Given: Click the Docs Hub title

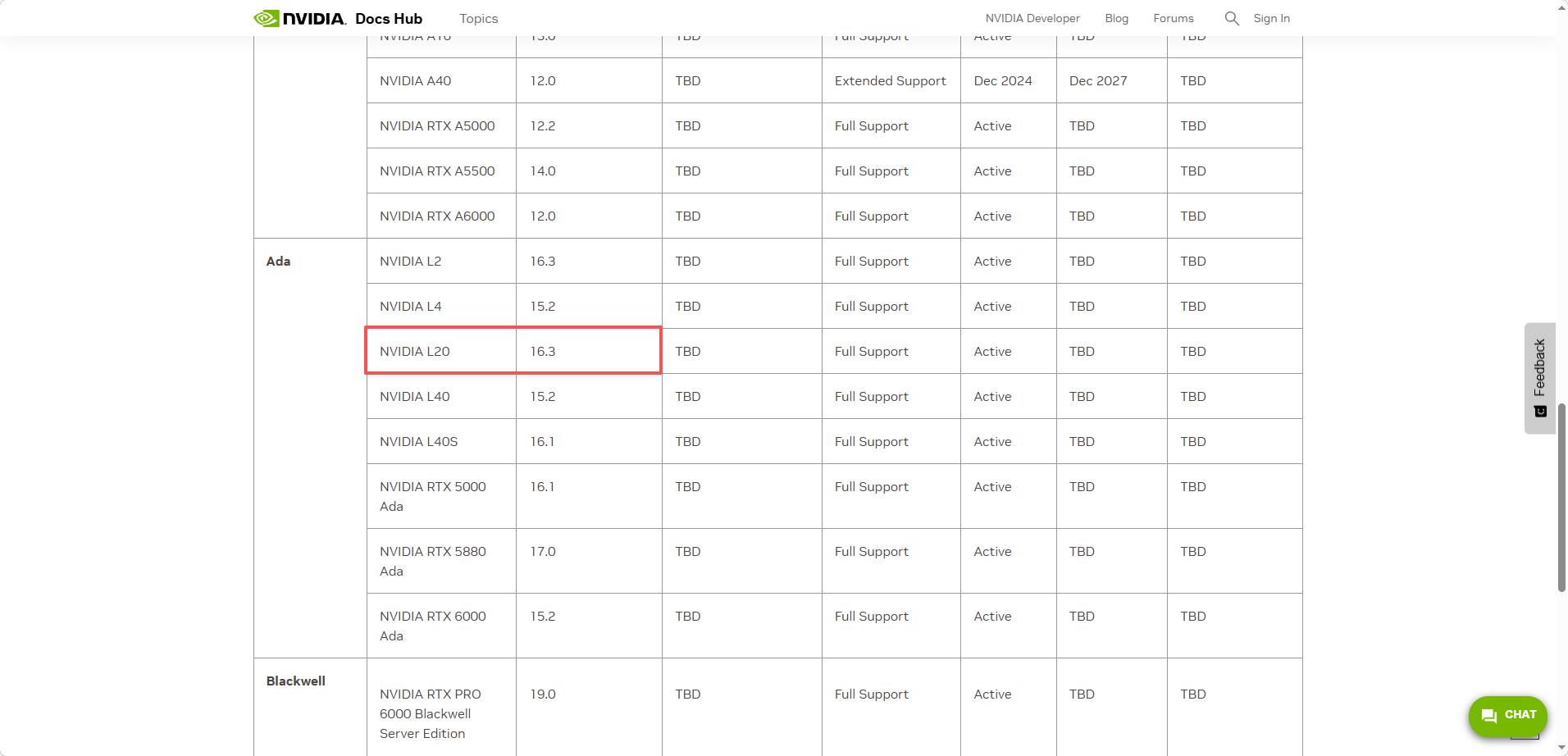Looking at the screenshot, I should (389, 18).
